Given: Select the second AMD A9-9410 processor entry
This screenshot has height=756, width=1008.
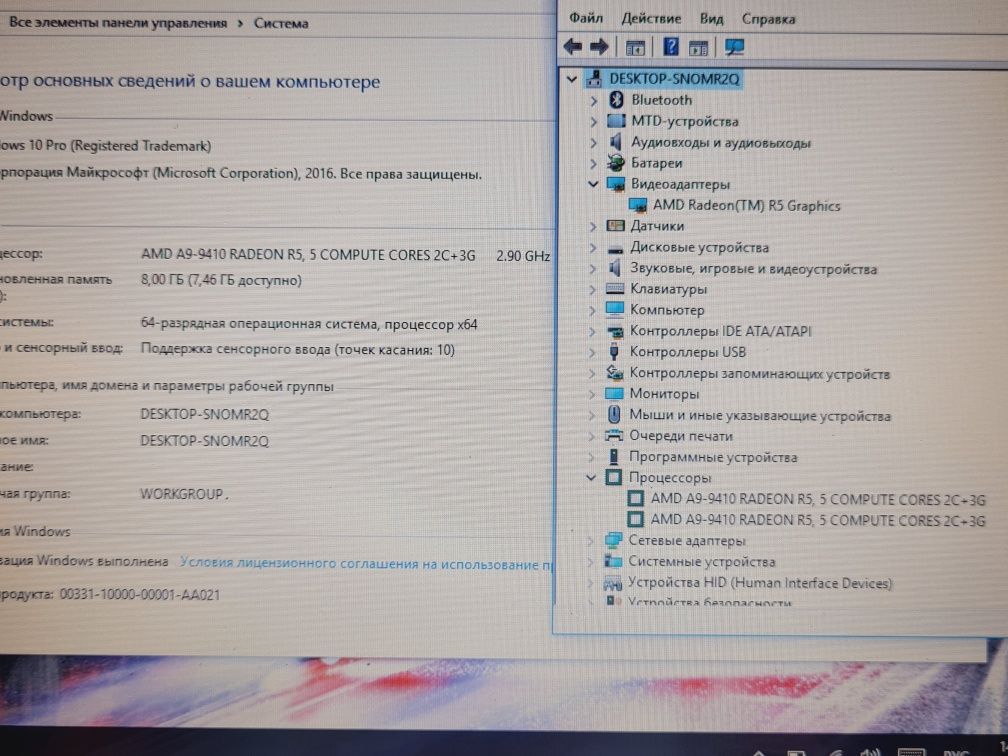Looking at the screenshot, I should click(818, 519).
